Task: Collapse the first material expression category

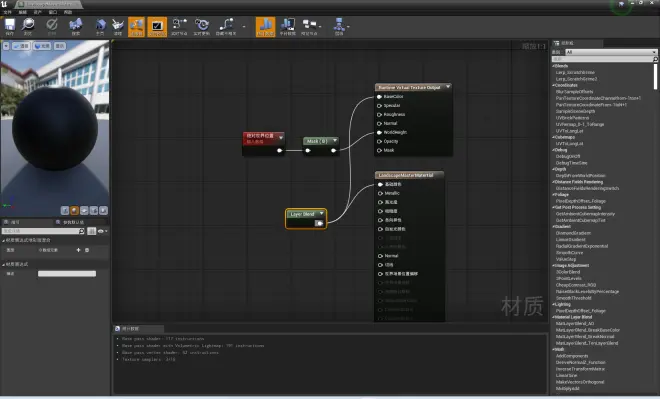Action: [x=3, y=240]
